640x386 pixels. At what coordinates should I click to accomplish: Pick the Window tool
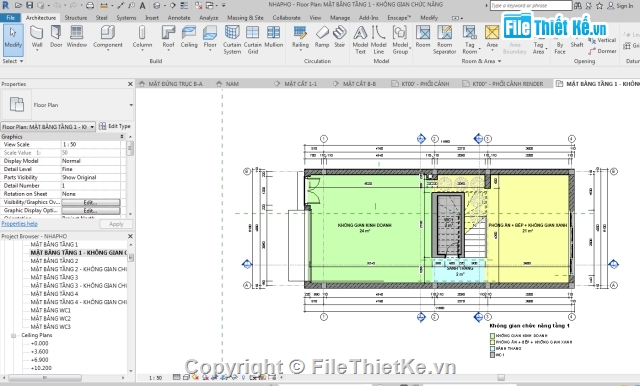(76, 37)
